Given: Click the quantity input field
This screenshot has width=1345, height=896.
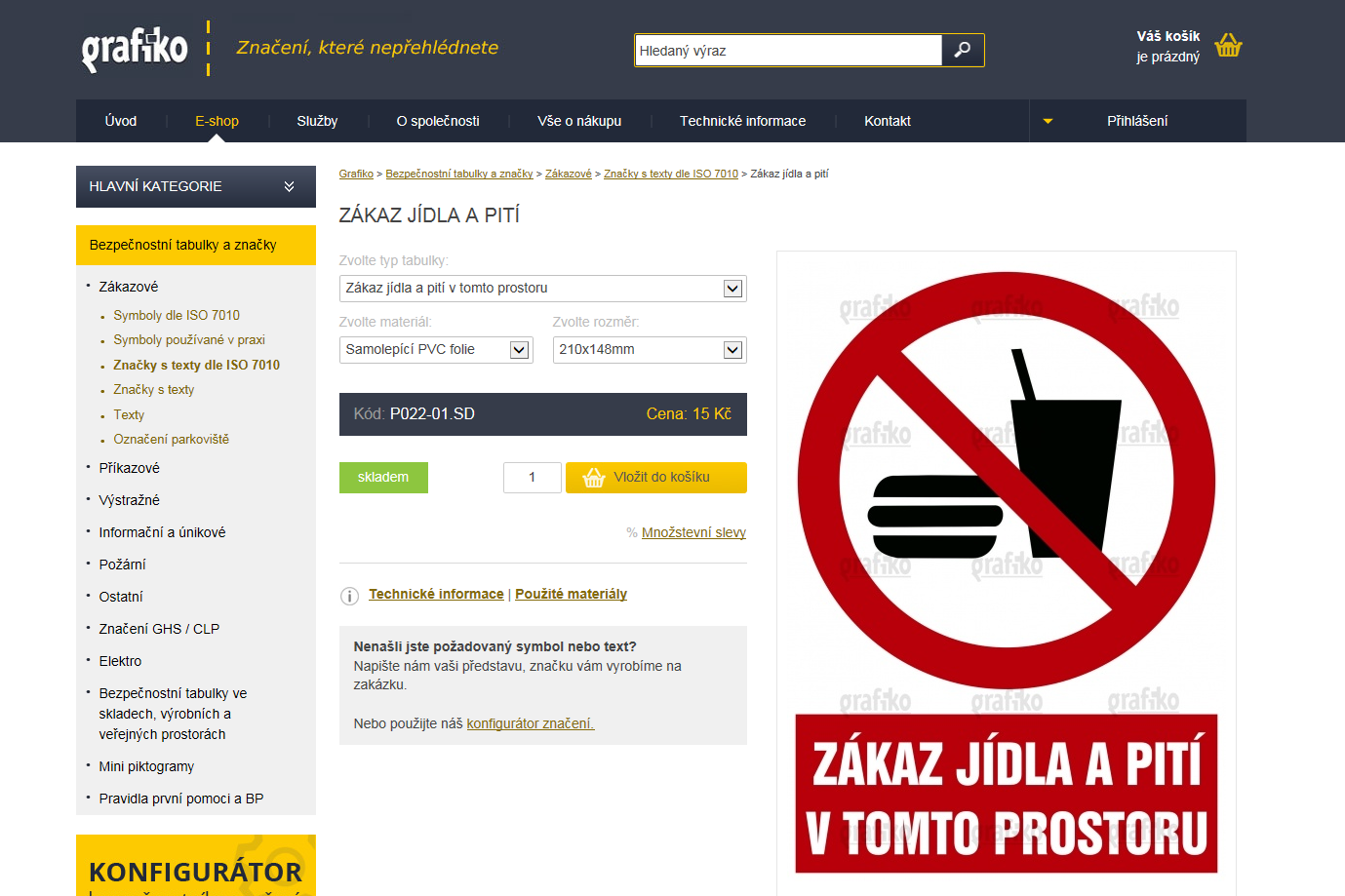Looking at the screenshot, I should point(533,478).
